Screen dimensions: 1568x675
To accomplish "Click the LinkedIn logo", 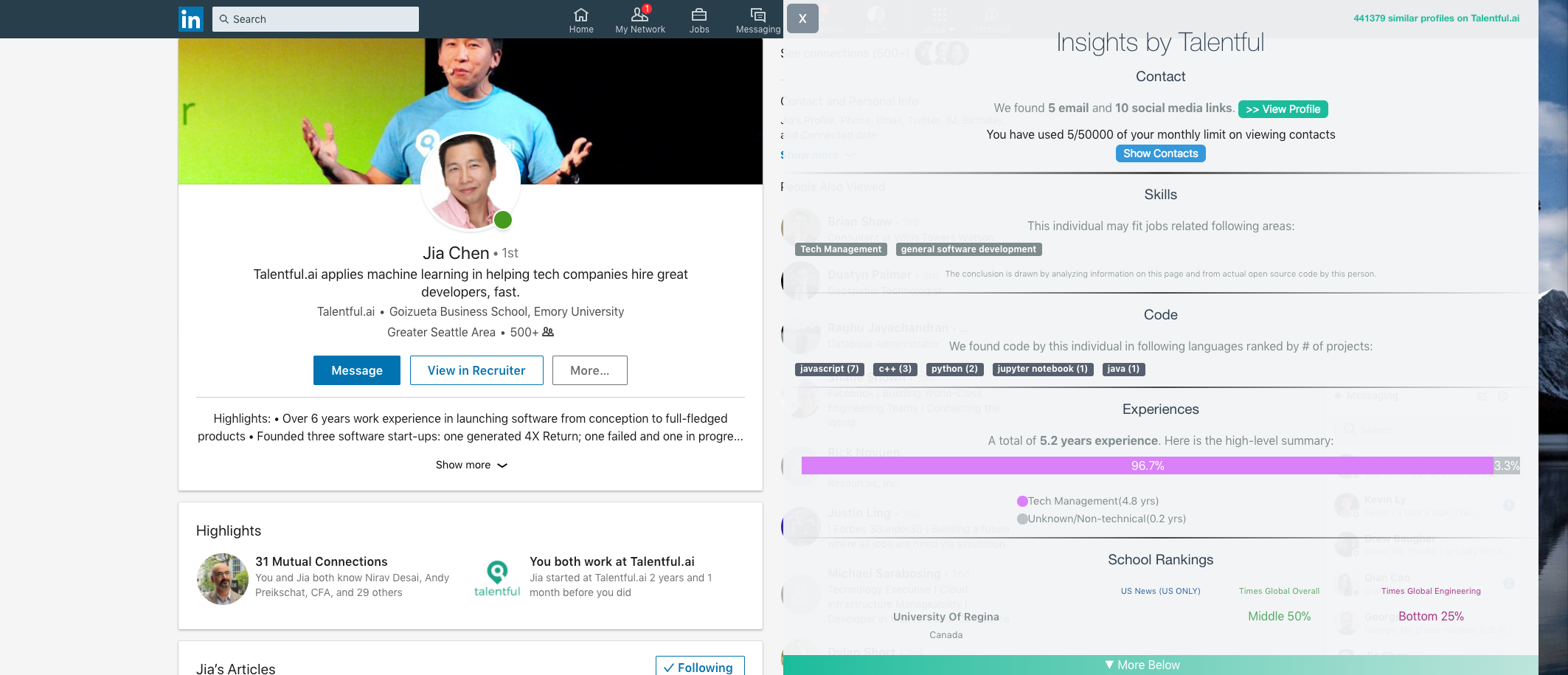I will [191, 18].
